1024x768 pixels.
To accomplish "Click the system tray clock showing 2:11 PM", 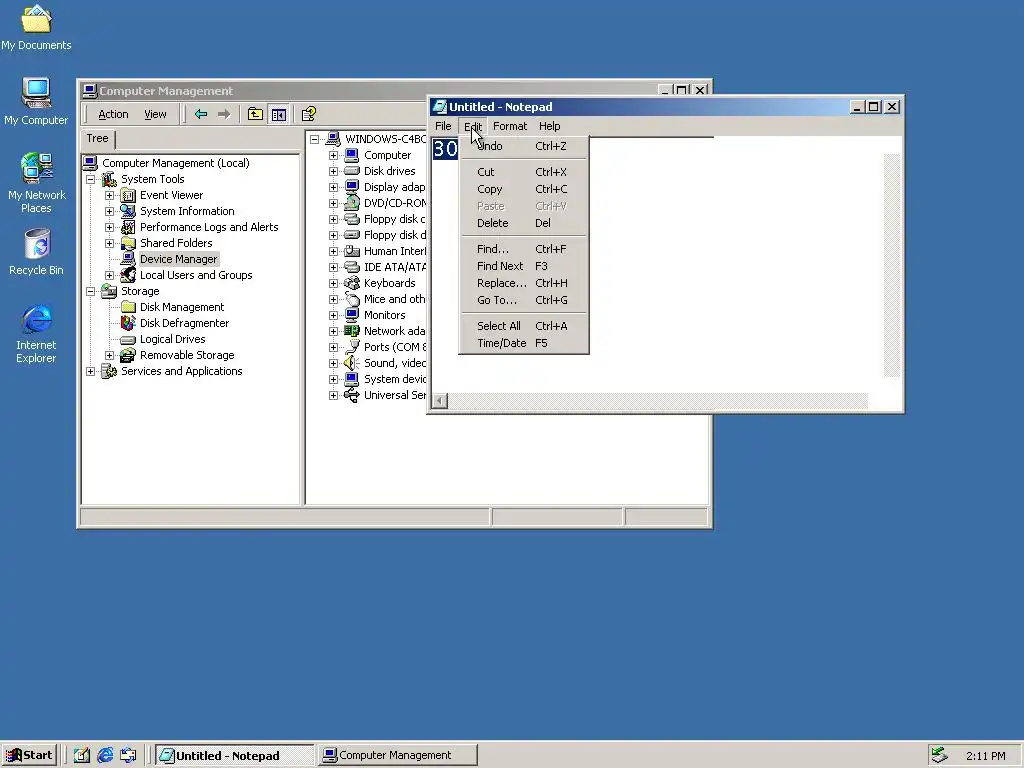I will point(985,756).
